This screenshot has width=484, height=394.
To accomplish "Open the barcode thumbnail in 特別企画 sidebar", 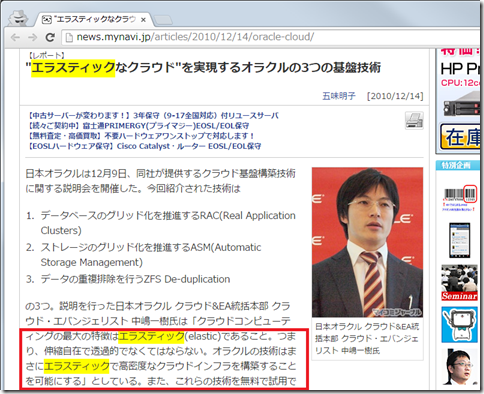I will [460, 198].
